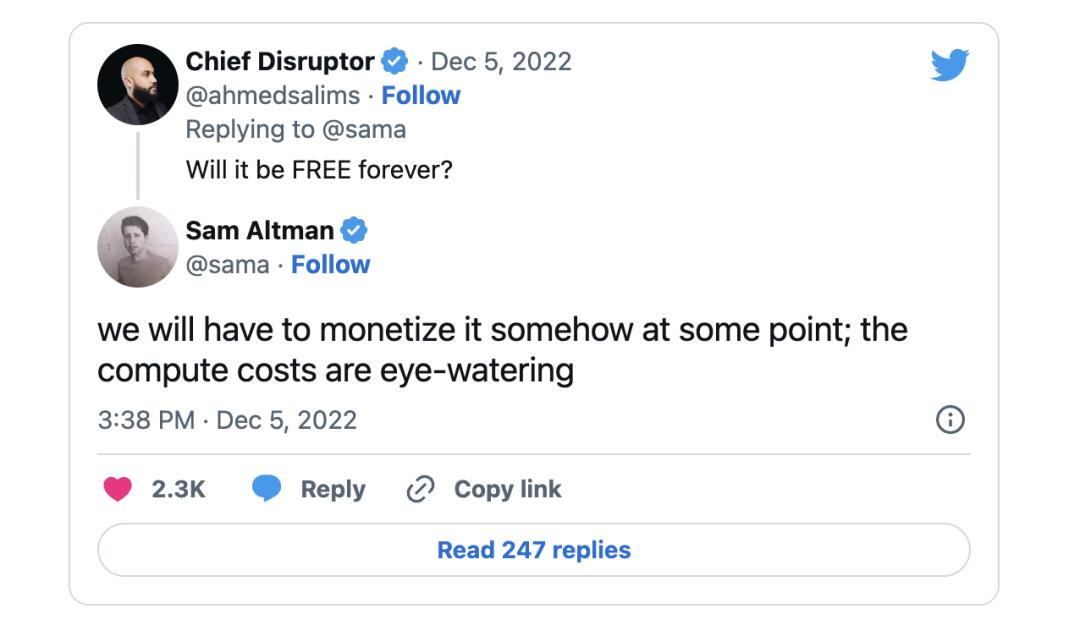Open the tweet info icon
1080x631 pixels.
949,420
